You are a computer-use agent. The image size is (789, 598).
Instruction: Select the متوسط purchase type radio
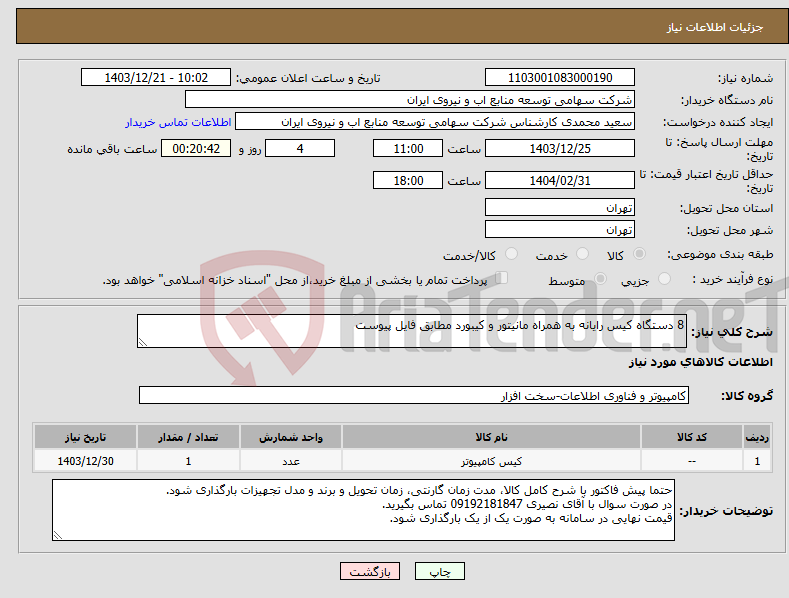click(600, 279)
